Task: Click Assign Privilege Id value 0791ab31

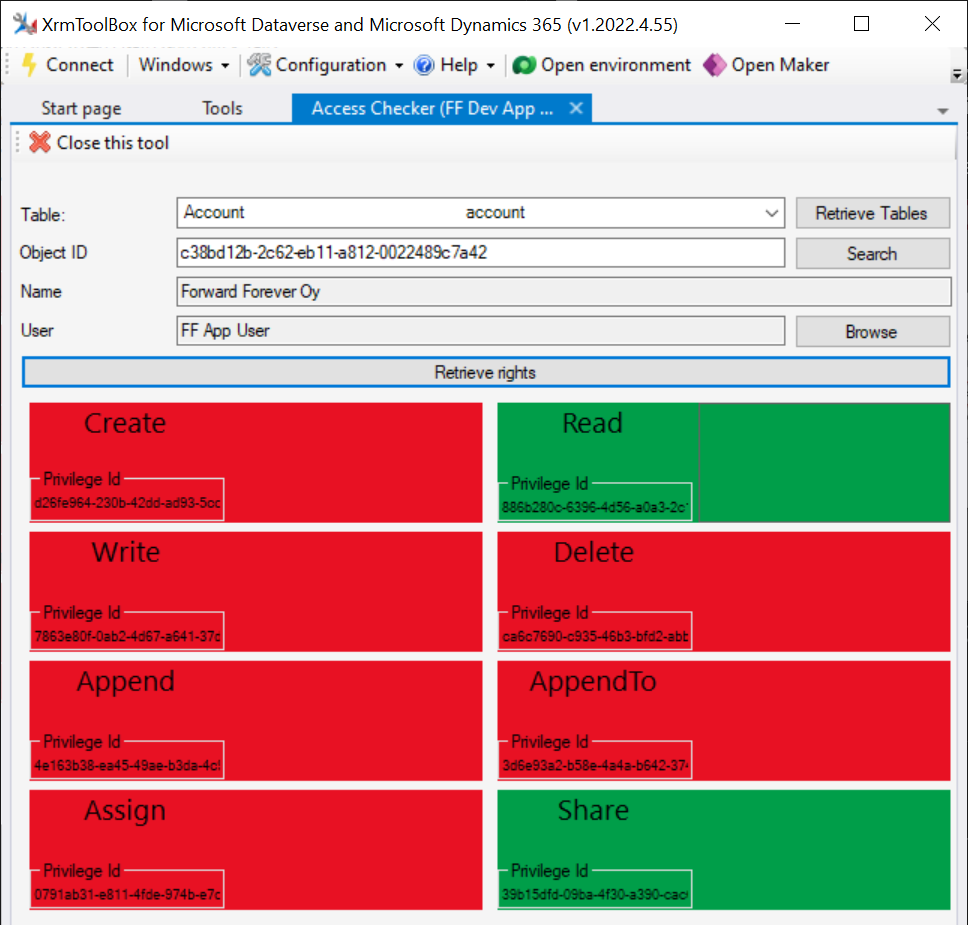Action: [x=128, y=895]
